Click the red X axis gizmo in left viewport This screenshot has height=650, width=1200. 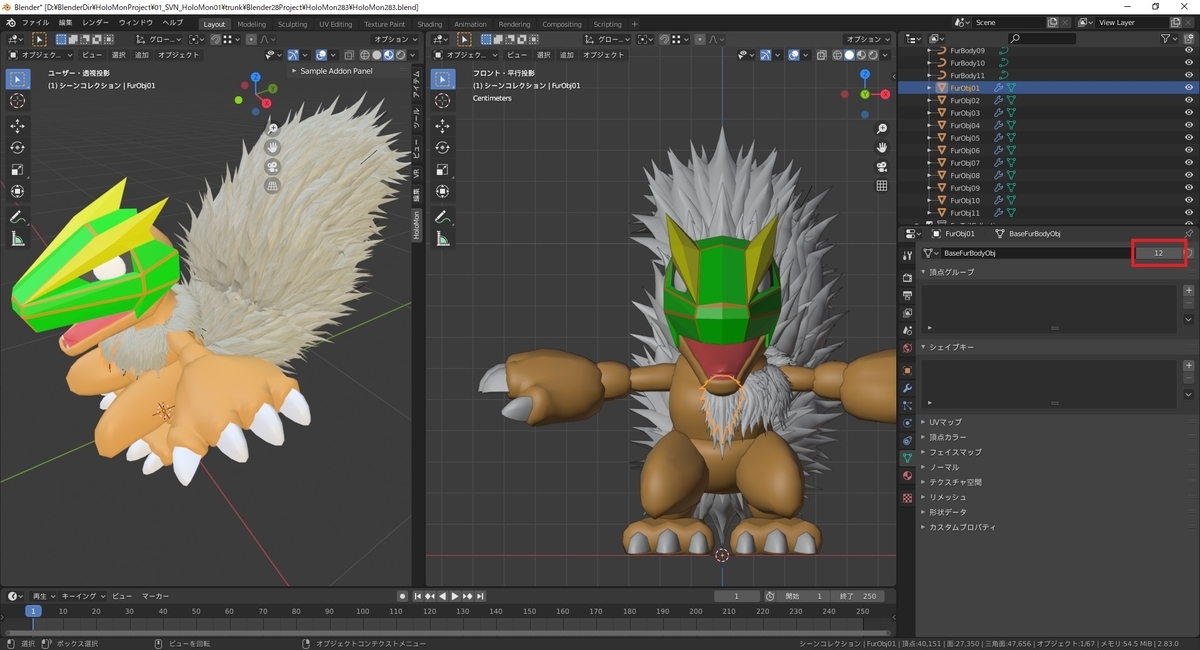pyautogui.click(x=267, y=103)
